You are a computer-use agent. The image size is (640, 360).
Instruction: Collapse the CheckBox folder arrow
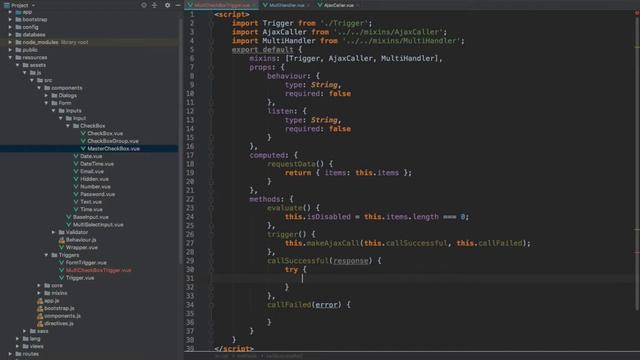click(x=68, y=126)
